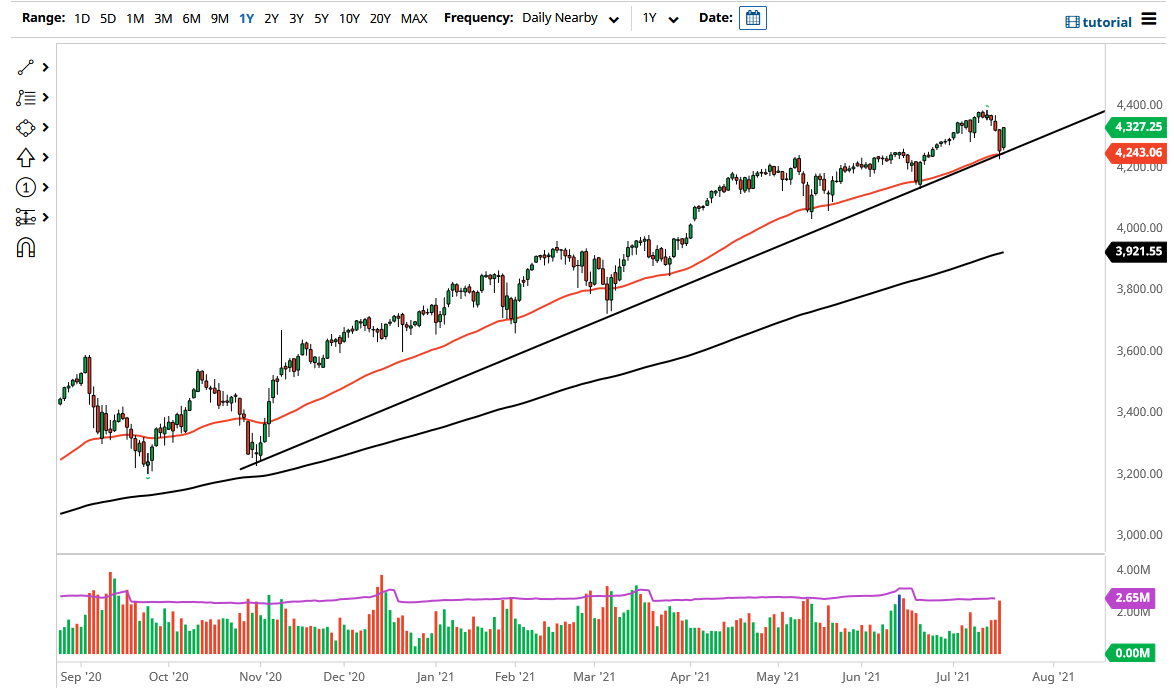Activate the MAX range option

point(414,18)
